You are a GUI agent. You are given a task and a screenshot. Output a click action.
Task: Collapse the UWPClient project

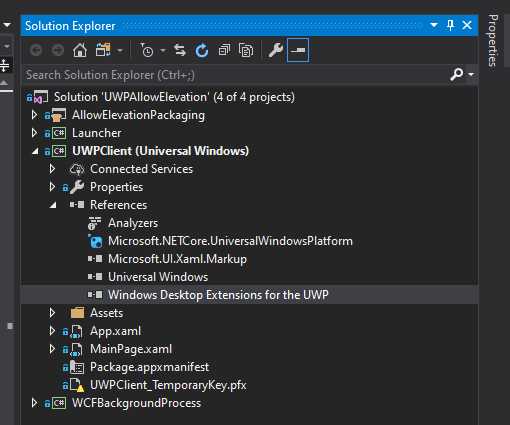click(x=35, y=152)
